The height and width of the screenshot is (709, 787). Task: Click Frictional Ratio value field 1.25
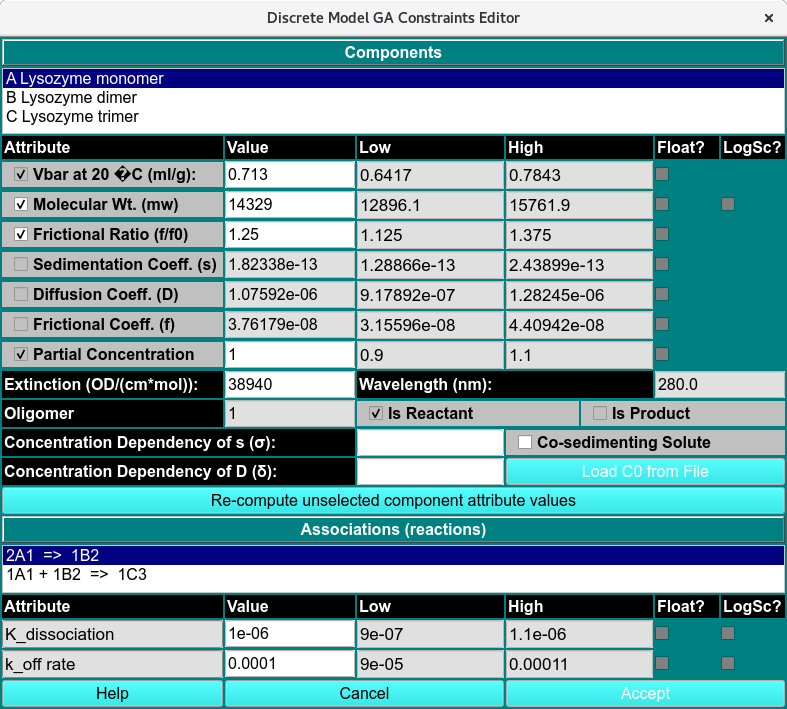290,234
